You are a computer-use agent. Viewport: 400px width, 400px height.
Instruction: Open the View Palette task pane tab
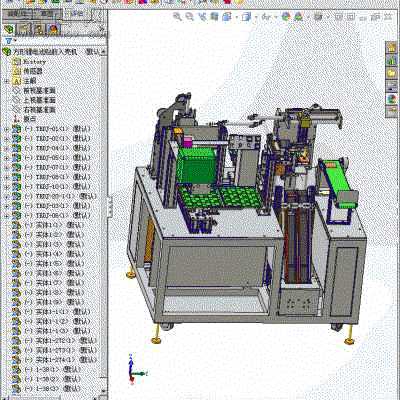coord(392,86)
